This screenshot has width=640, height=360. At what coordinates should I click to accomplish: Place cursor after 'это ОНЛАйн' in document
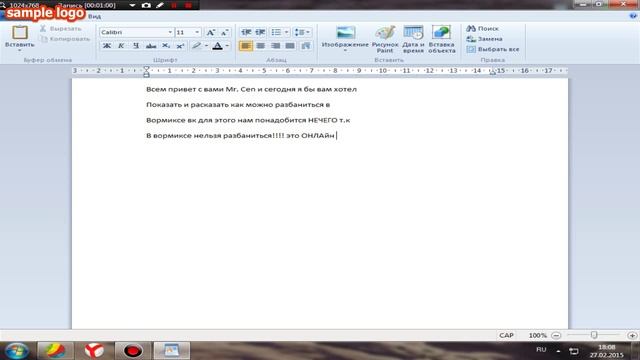pos(336,136)
